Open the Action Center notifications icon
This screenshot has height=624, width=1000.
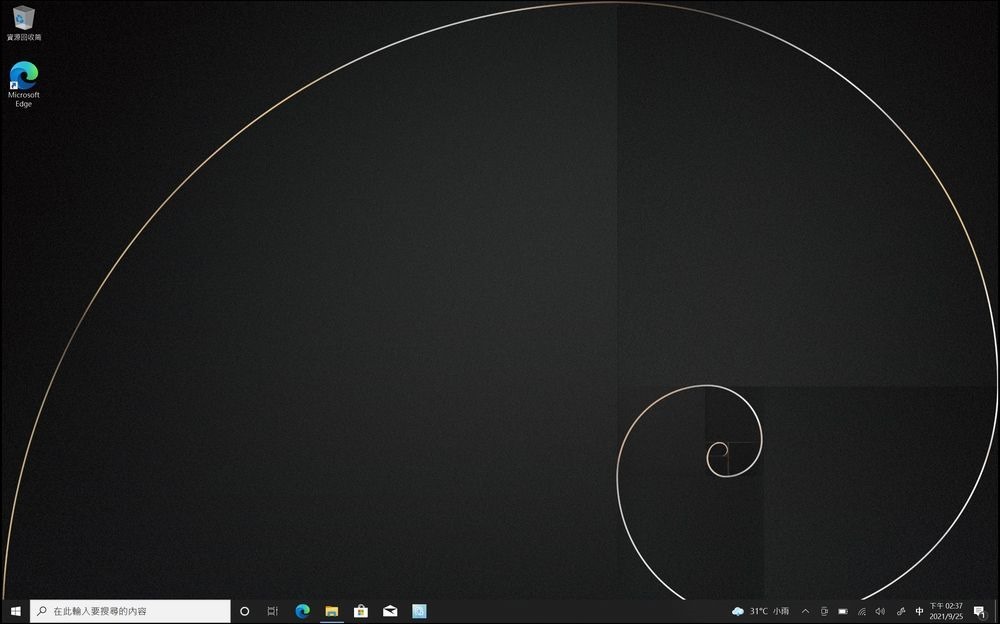pos(980,611)
